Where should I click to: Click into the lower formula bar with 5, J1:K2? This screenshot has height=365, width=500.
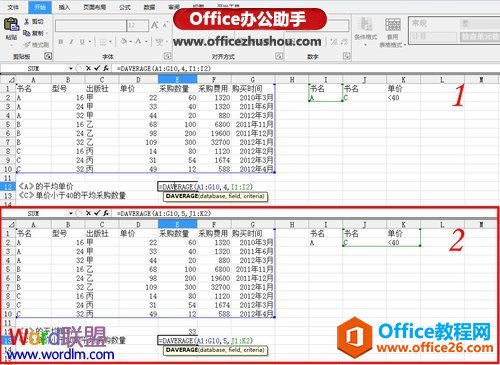(x=306, y=213)
